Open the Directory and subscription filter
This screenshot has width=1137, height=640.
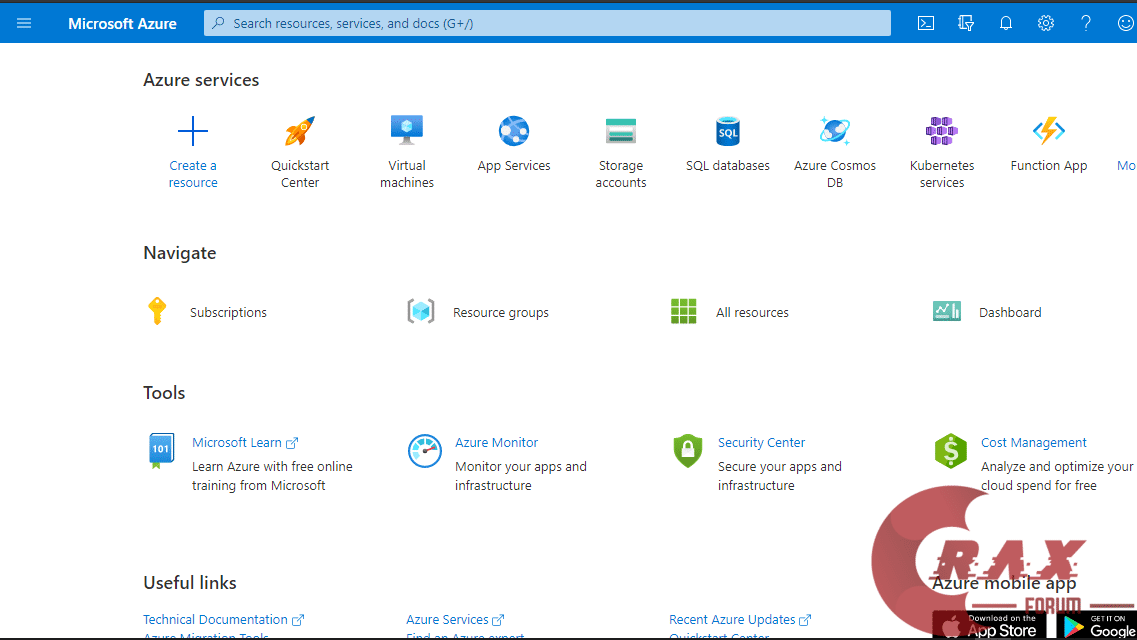coord(966,23)
